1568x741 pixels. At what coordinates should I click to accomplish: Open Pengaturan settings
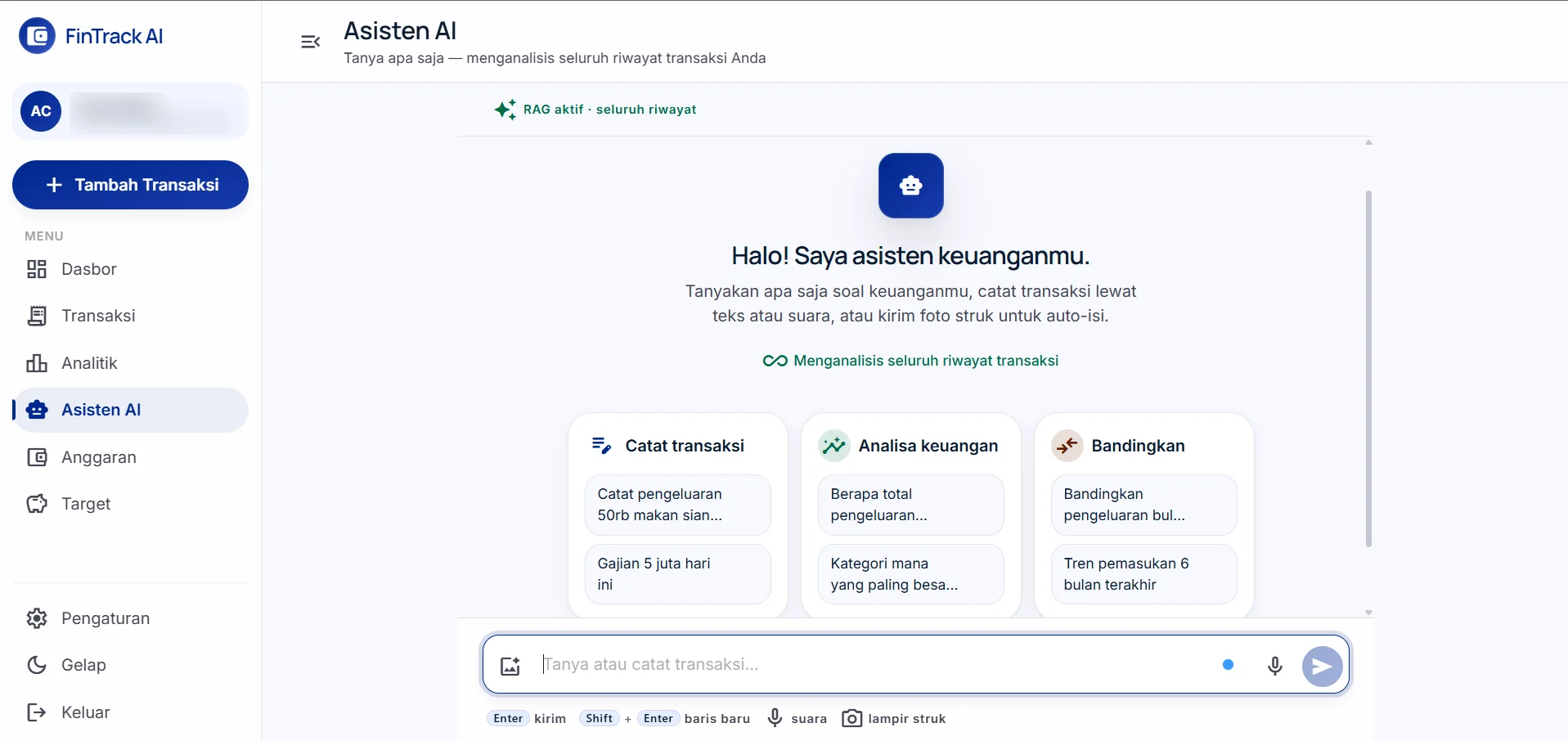click(130, 618)
